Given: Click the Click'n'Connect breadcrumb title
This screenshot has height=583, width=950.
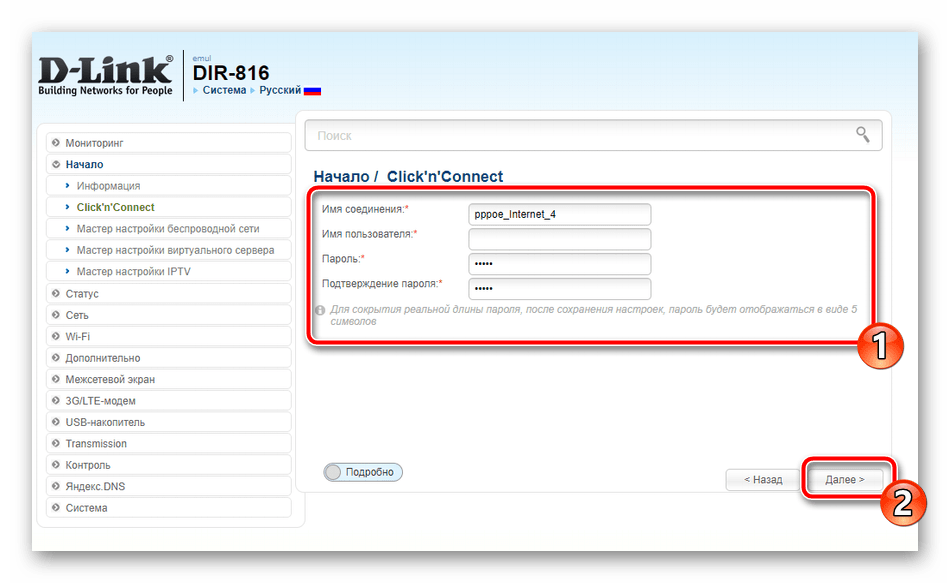Looking at the screenshot, I should (x=445, y=176).
